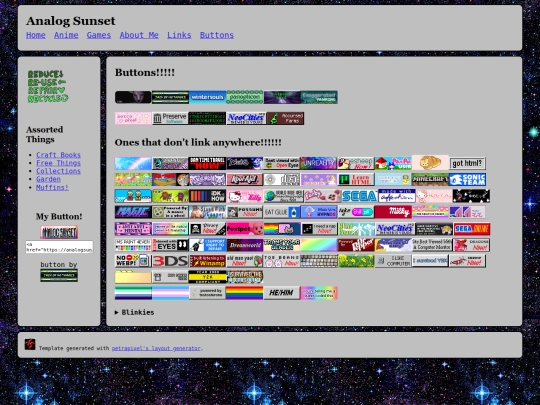Click the Analog Sunset site button image
Viewport: 540px width, 405px height.
coord(59,232)
